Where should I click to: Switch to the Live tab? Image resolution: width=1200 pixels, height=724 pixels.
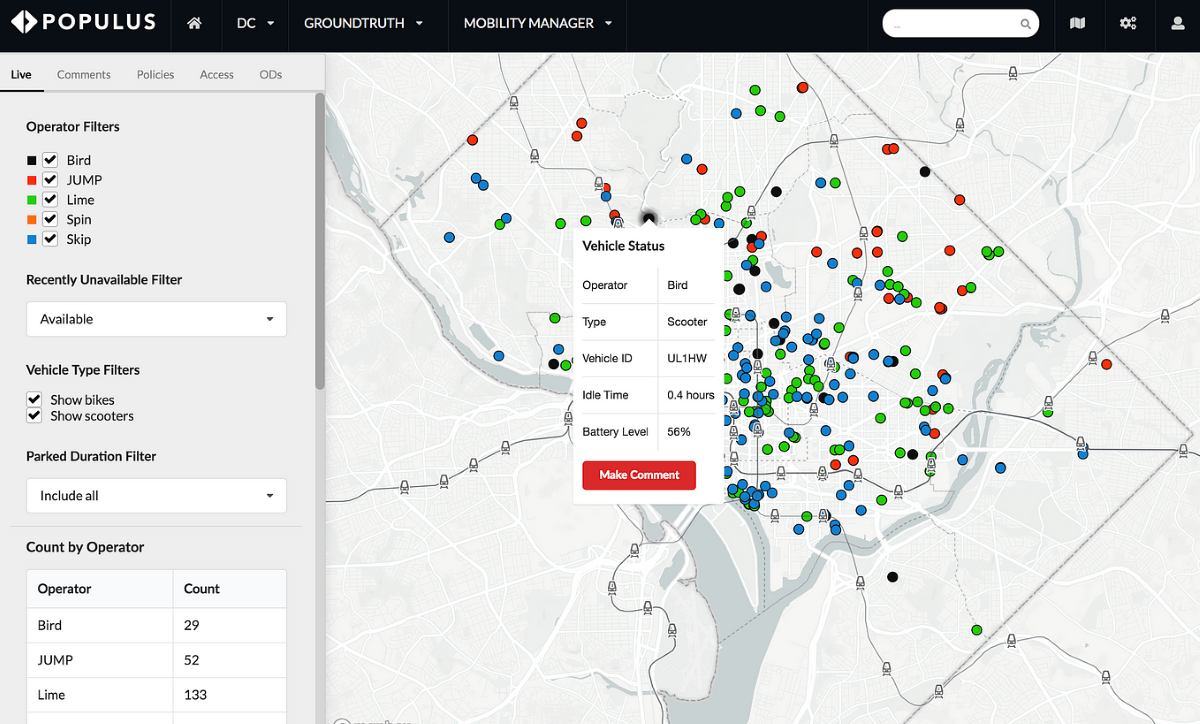21,74
